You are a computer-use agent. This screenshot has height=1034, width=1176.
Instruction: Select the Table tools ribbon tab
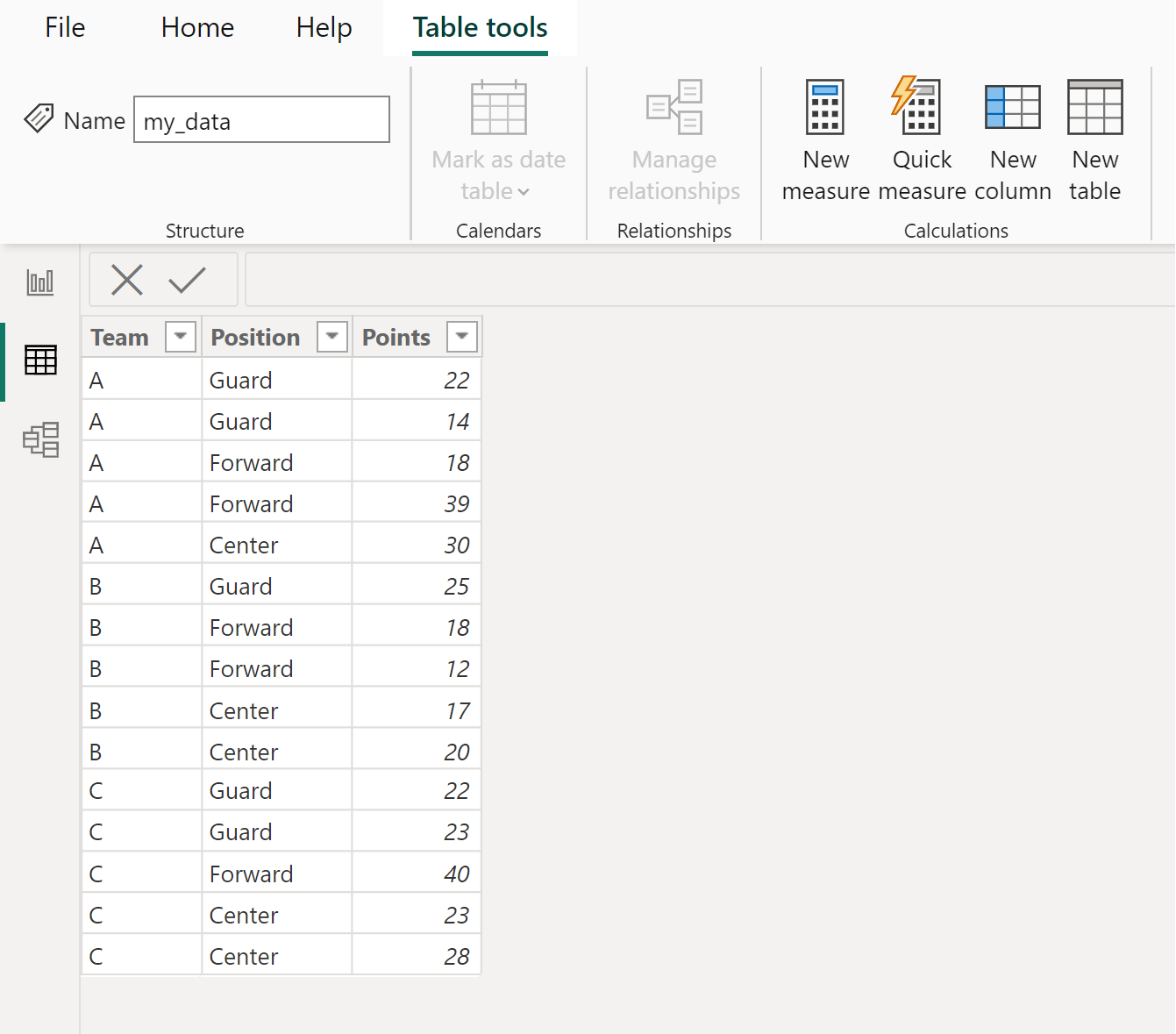[x=479, y=27]
